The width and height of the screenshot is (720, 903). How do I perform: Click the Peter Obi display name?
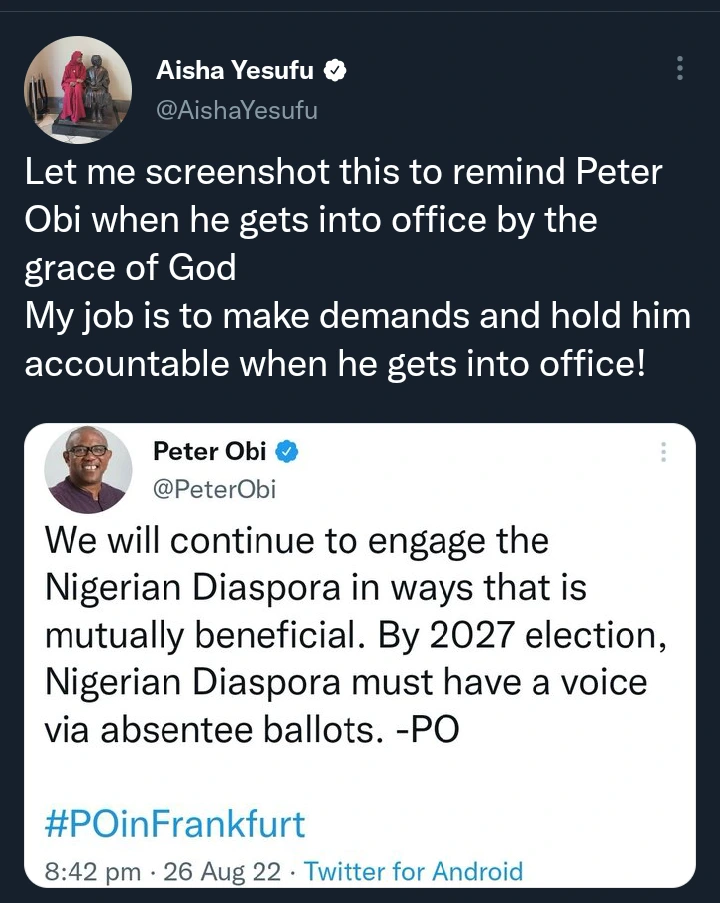(x=209, y=451)
